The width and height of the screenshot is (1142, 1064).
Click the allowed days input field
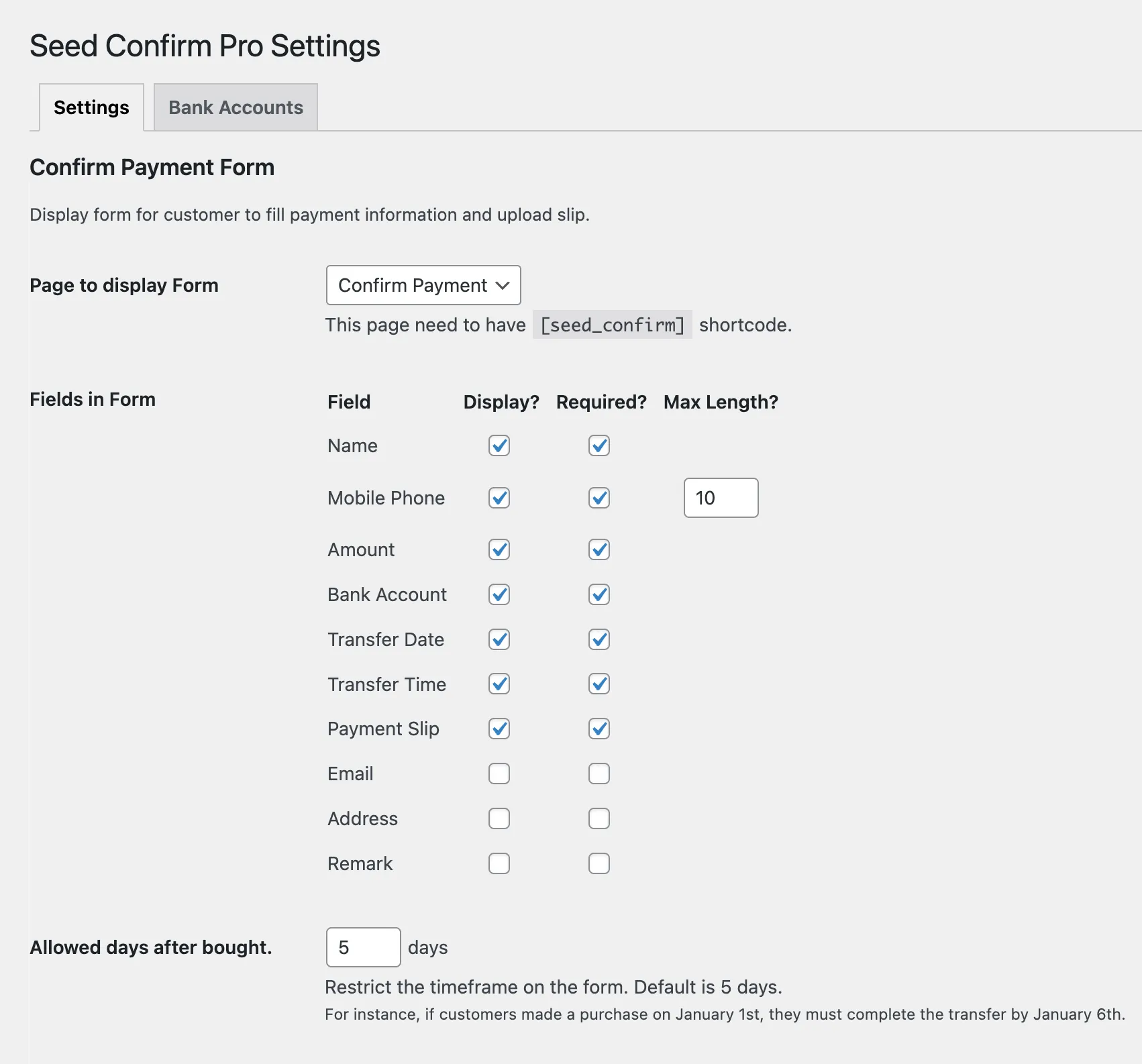pos(363,947)
